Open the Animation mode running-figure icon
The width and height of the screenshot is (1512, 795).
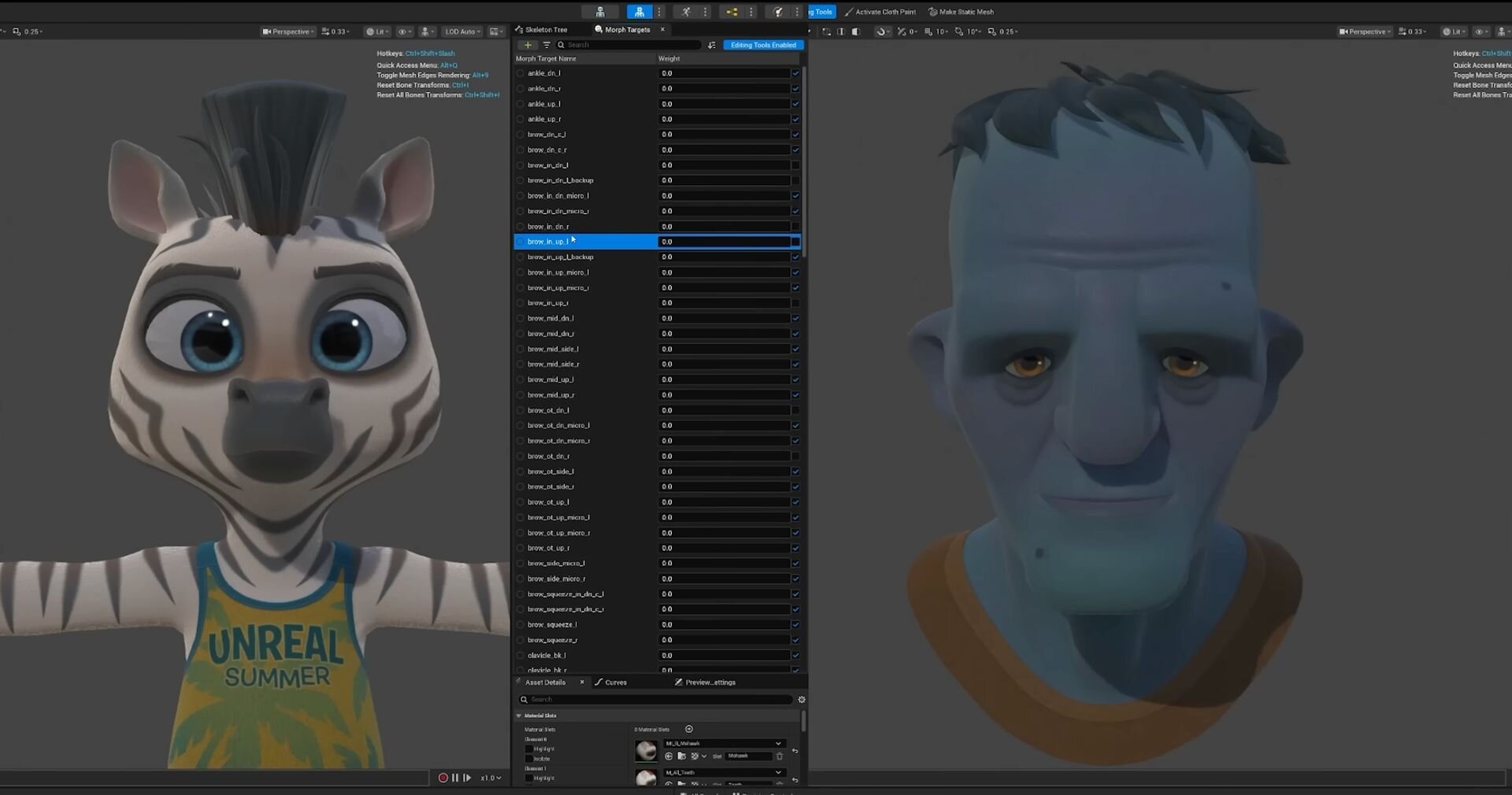coord(686,12)
